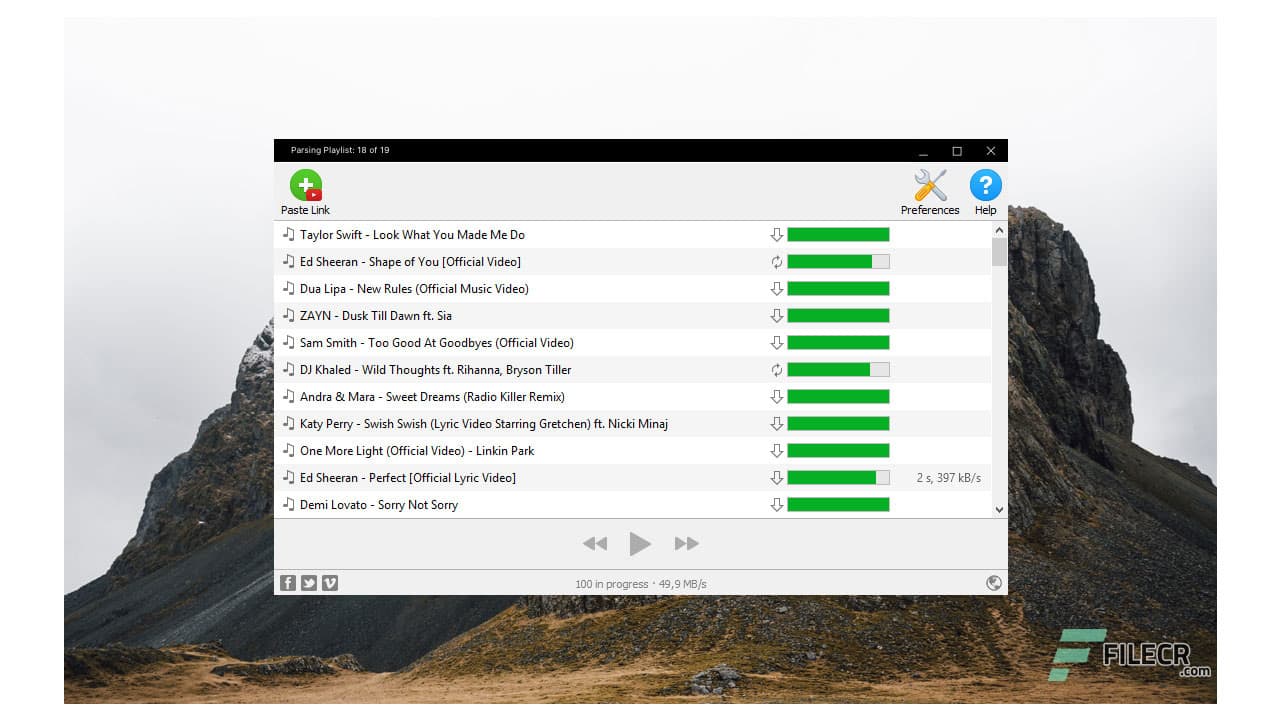Click the music note icon beside Demi Lovato
1280x720 pixels.
[289, 505]
